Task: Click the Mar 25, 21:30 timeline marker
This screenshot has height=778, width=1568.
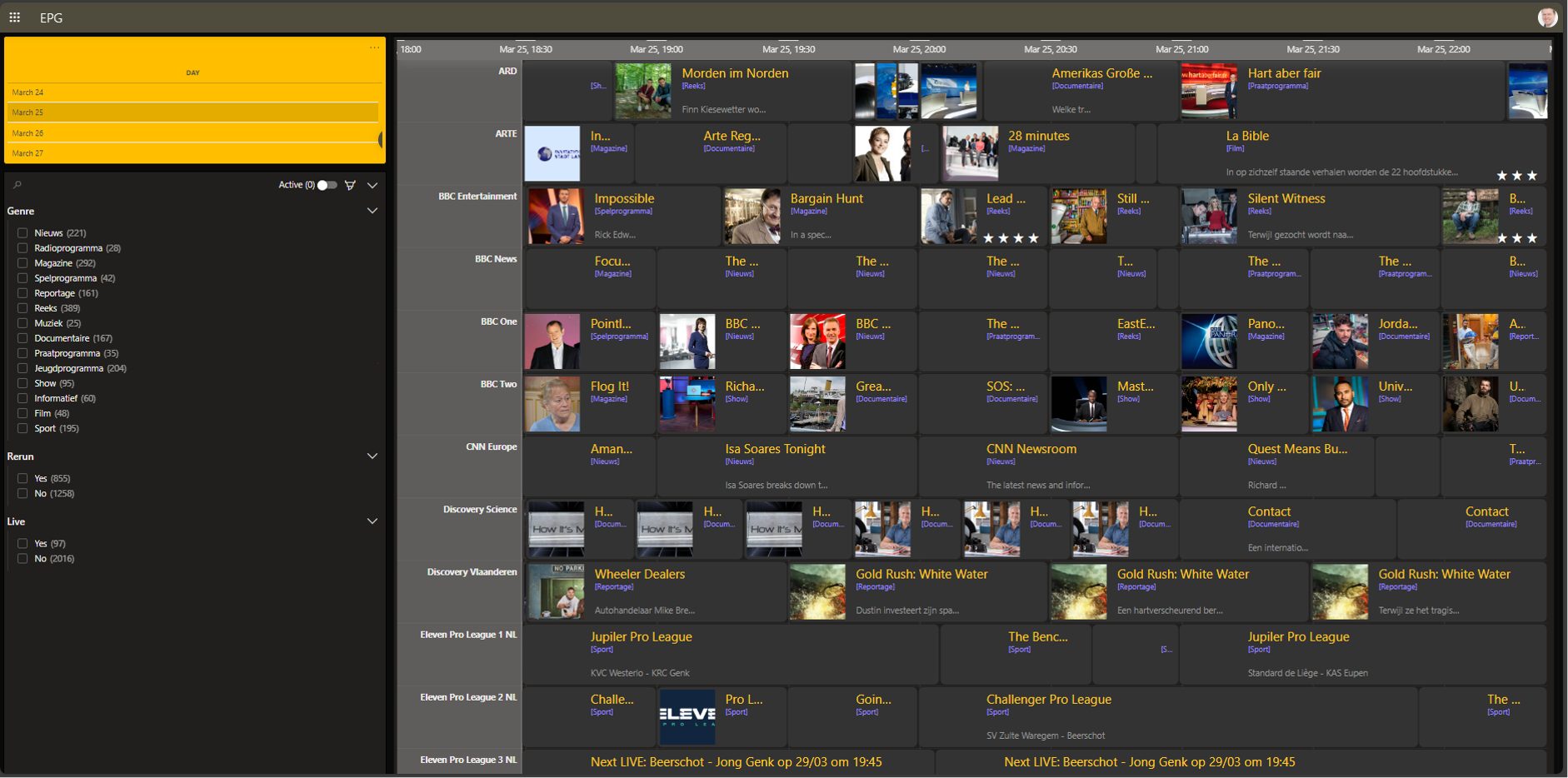Action: click(x=1312, y=49)
